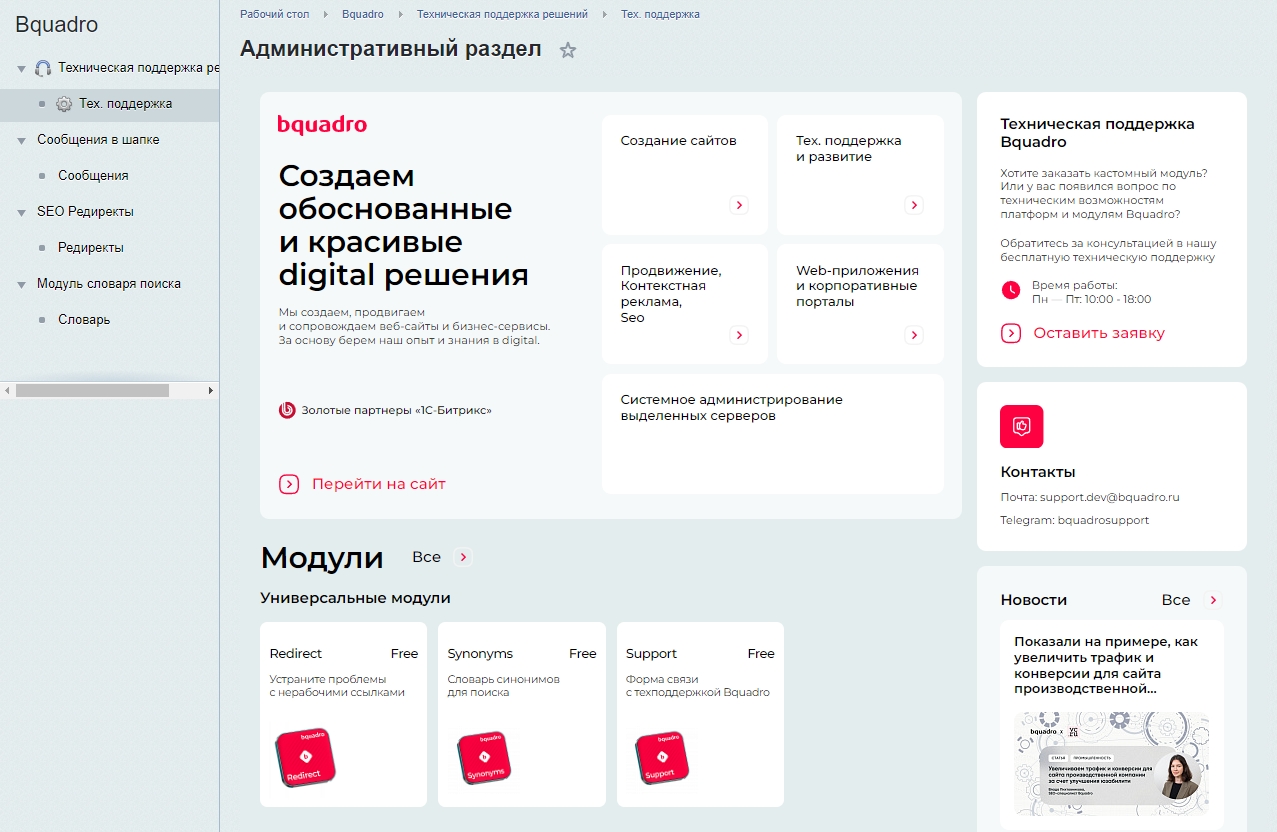Screen dimensions: 1277x832
Task: Click breadcrumb arrow after Рабочий стол
Action: coord(325,14)
